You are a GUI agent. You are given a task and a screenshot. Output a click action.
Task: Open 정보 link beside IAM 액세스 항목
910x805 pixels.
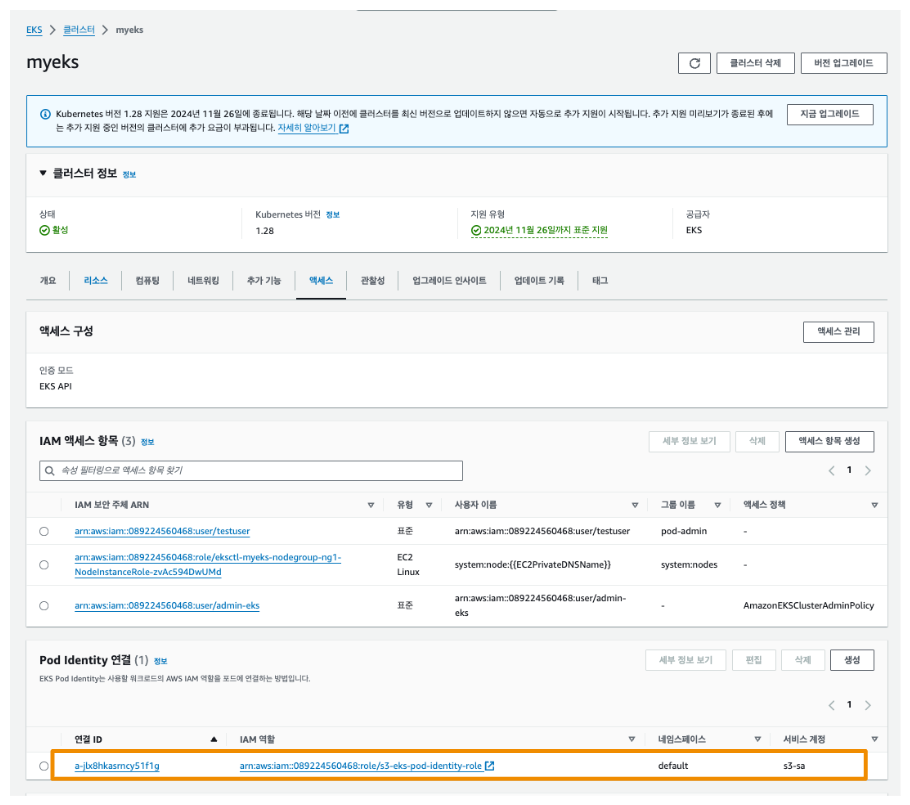[x=147, y=442]
